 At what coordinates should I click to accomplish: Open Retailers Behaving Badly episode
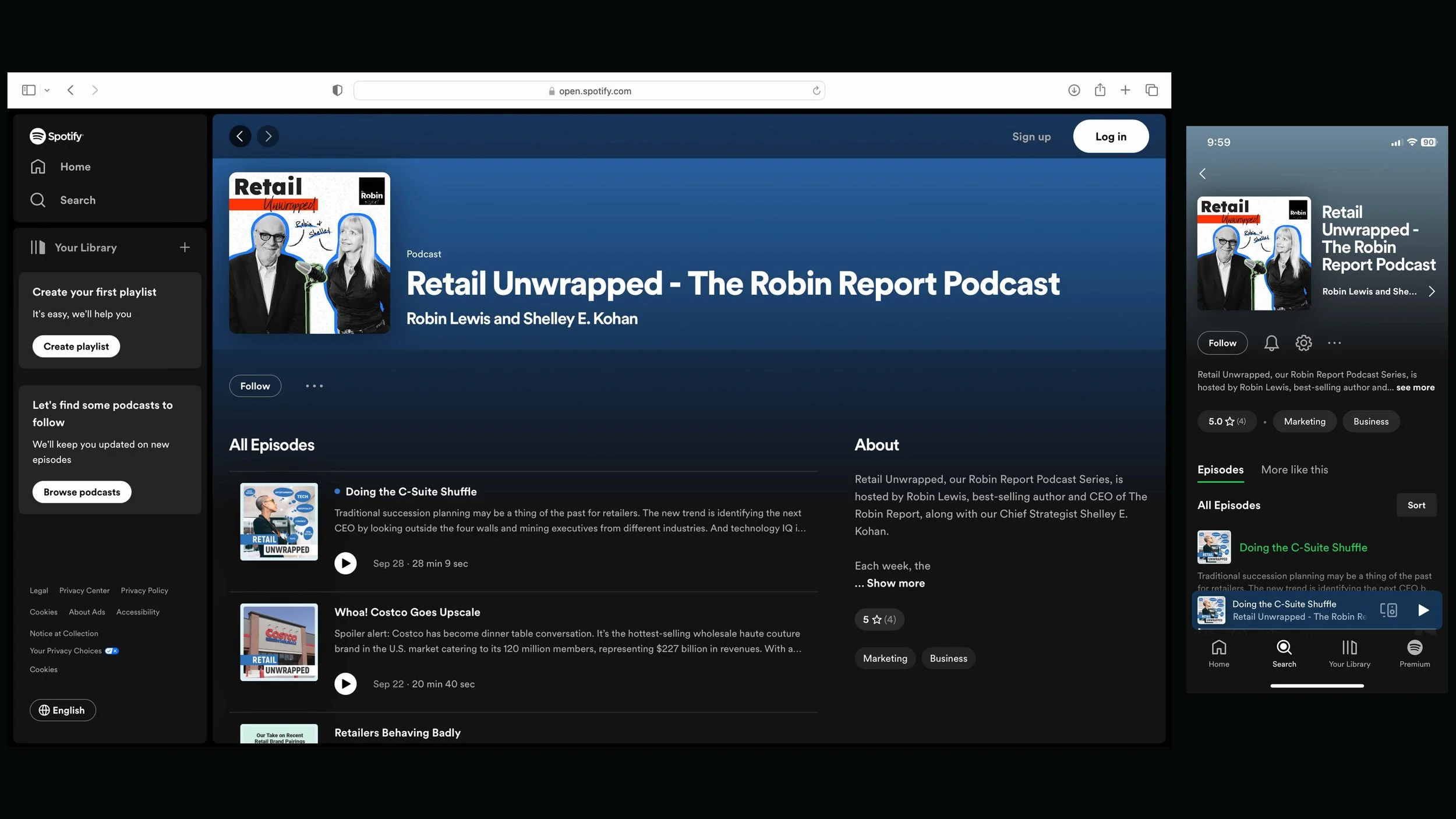pos(397,733)
